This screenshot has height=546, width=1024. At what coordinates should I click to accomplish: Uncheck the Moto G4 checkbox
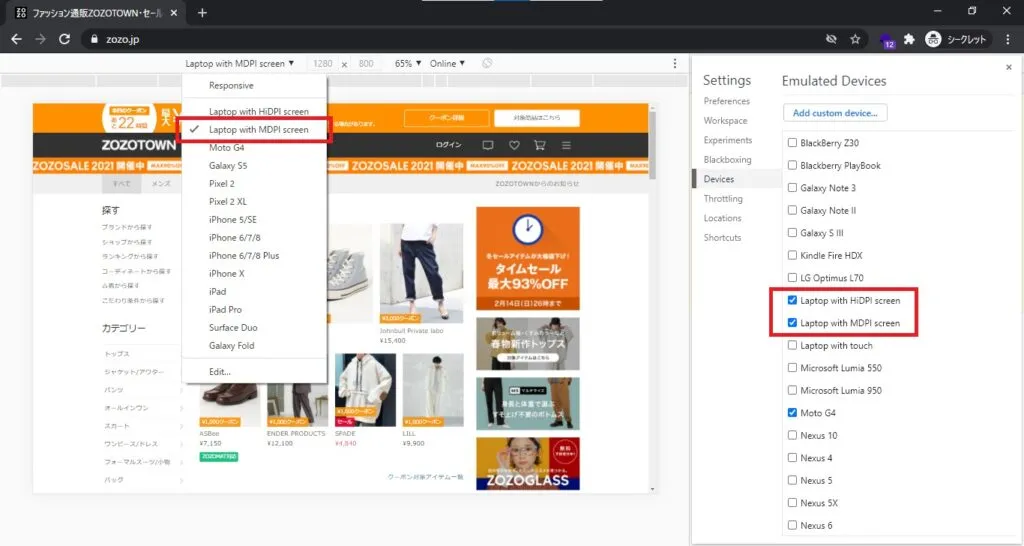coord(792,413)
